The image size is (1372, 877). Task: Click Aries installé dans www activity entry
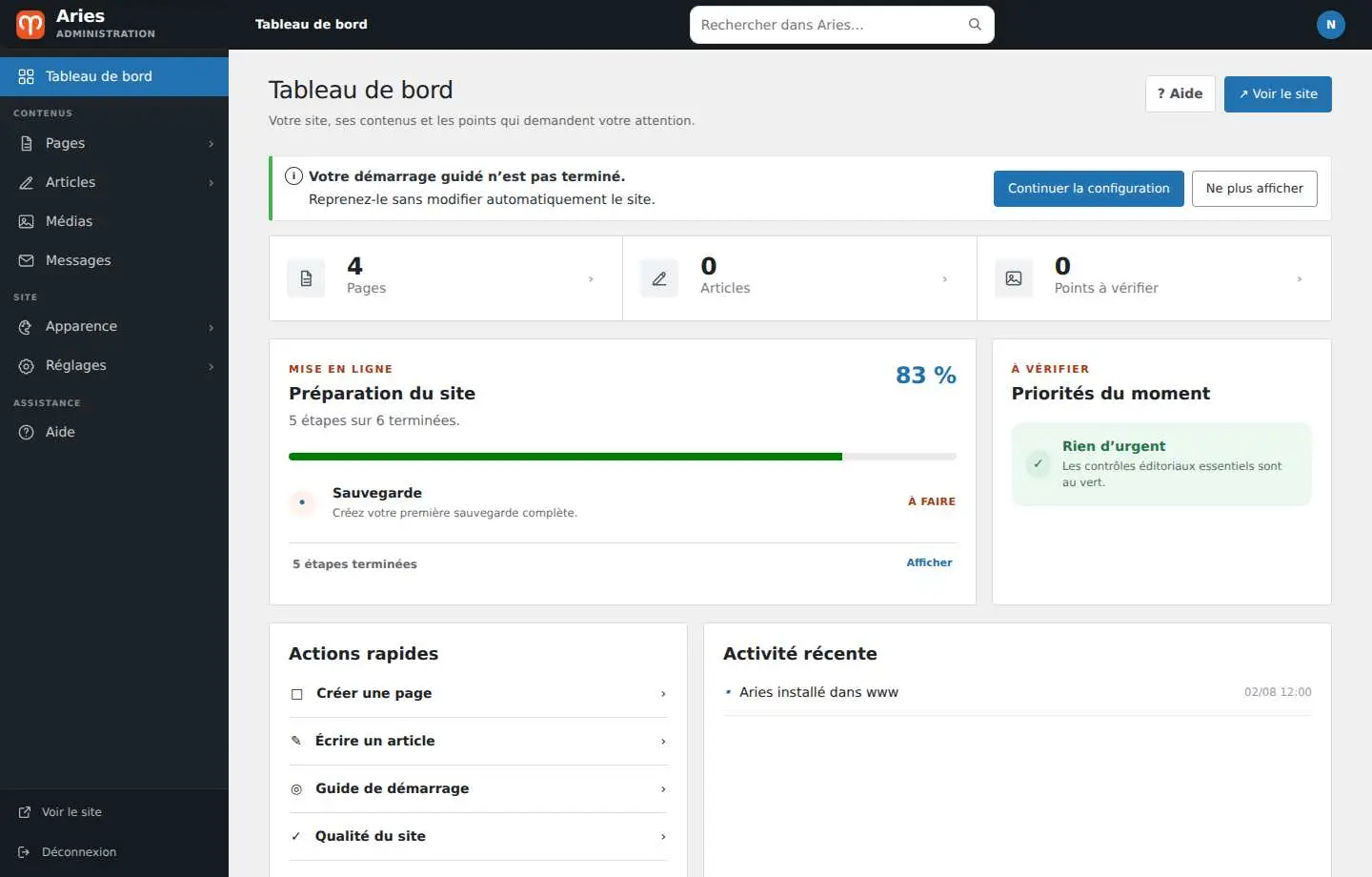coord(1017,692)
